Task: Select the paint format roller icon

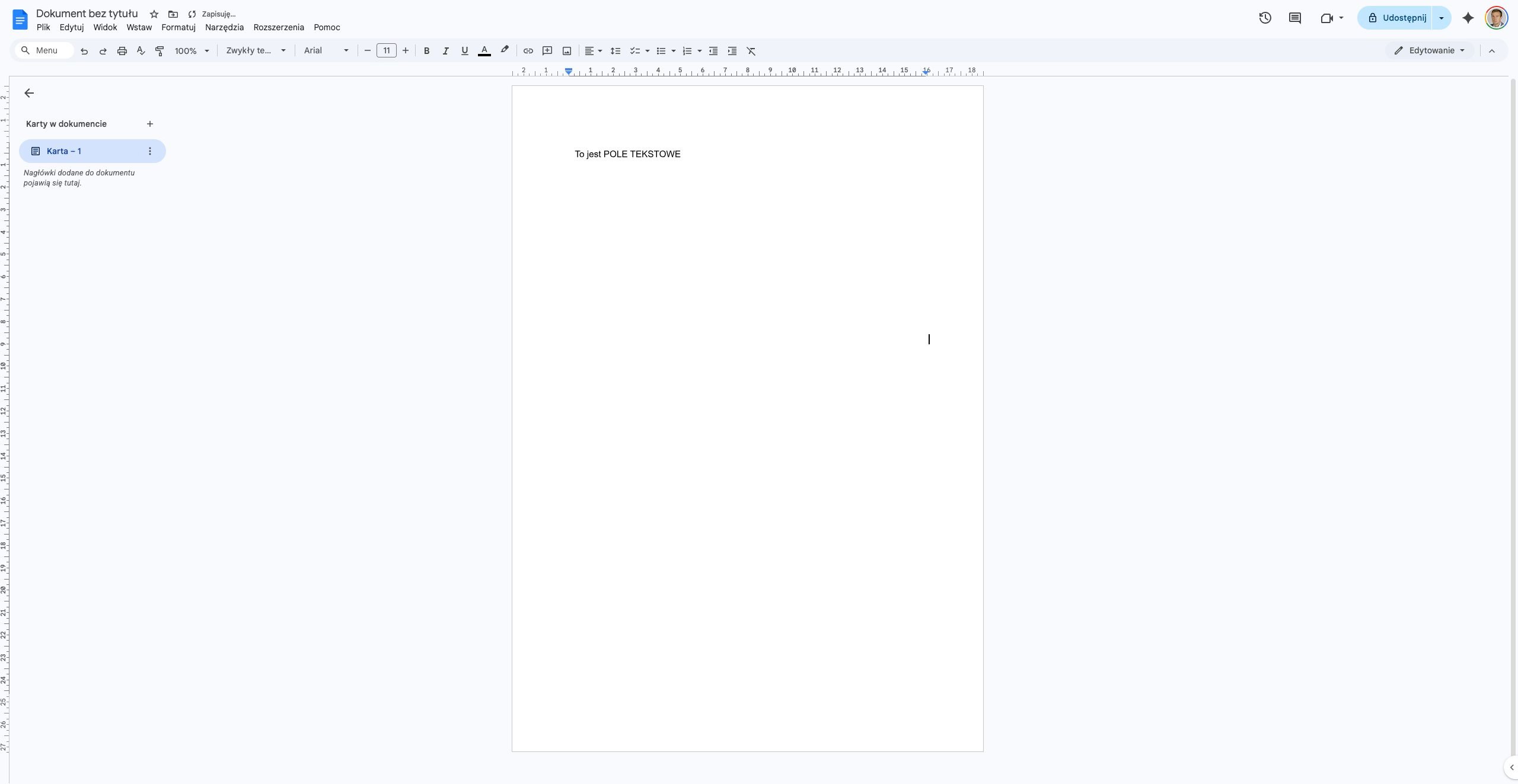Action: point(160,51)
